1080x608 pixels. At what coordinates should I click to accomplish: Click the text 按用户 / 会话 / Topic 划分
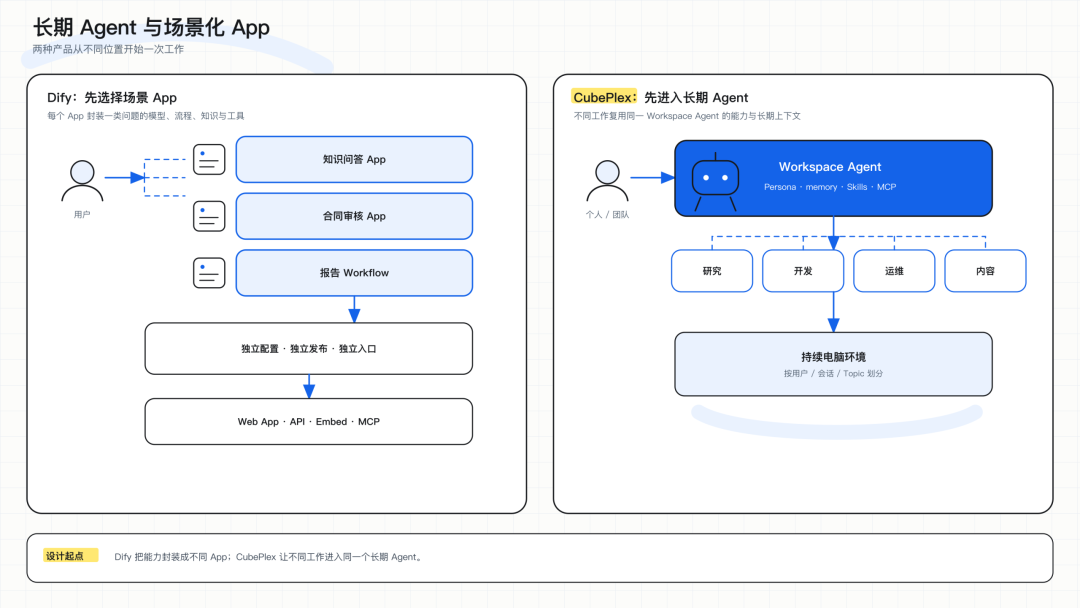(x=833, y=374)
